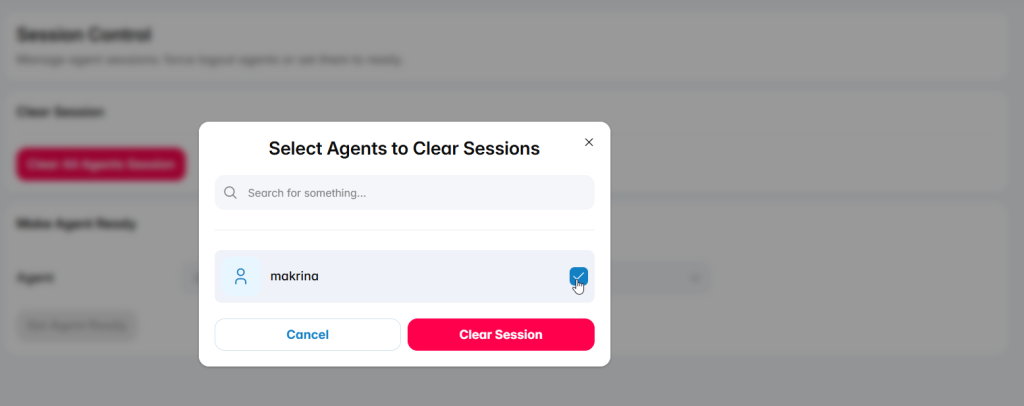
Task: Select the makrina agent name text
Action: point(295,276)
